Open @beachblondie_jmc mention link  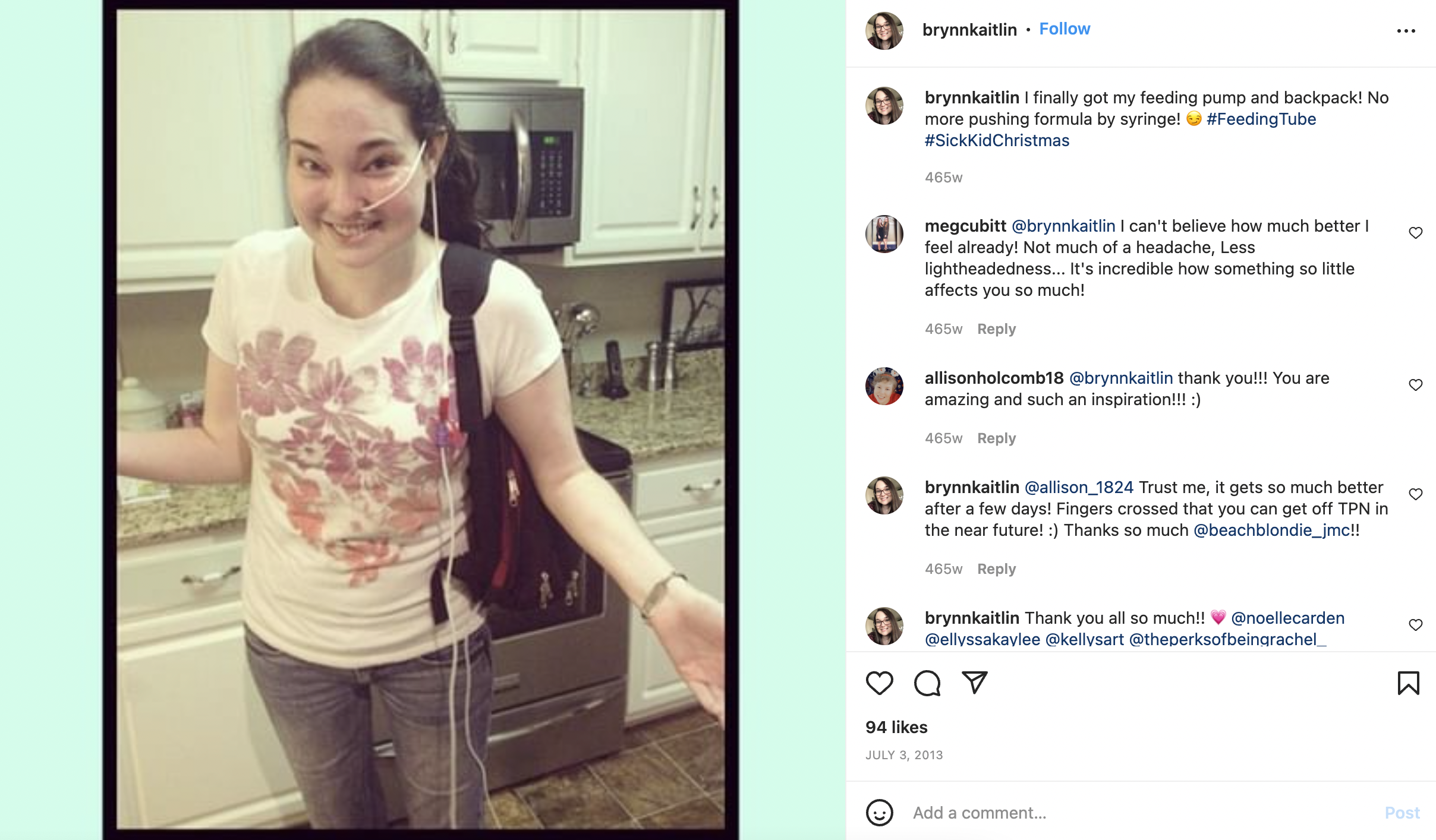point(1271,530)
